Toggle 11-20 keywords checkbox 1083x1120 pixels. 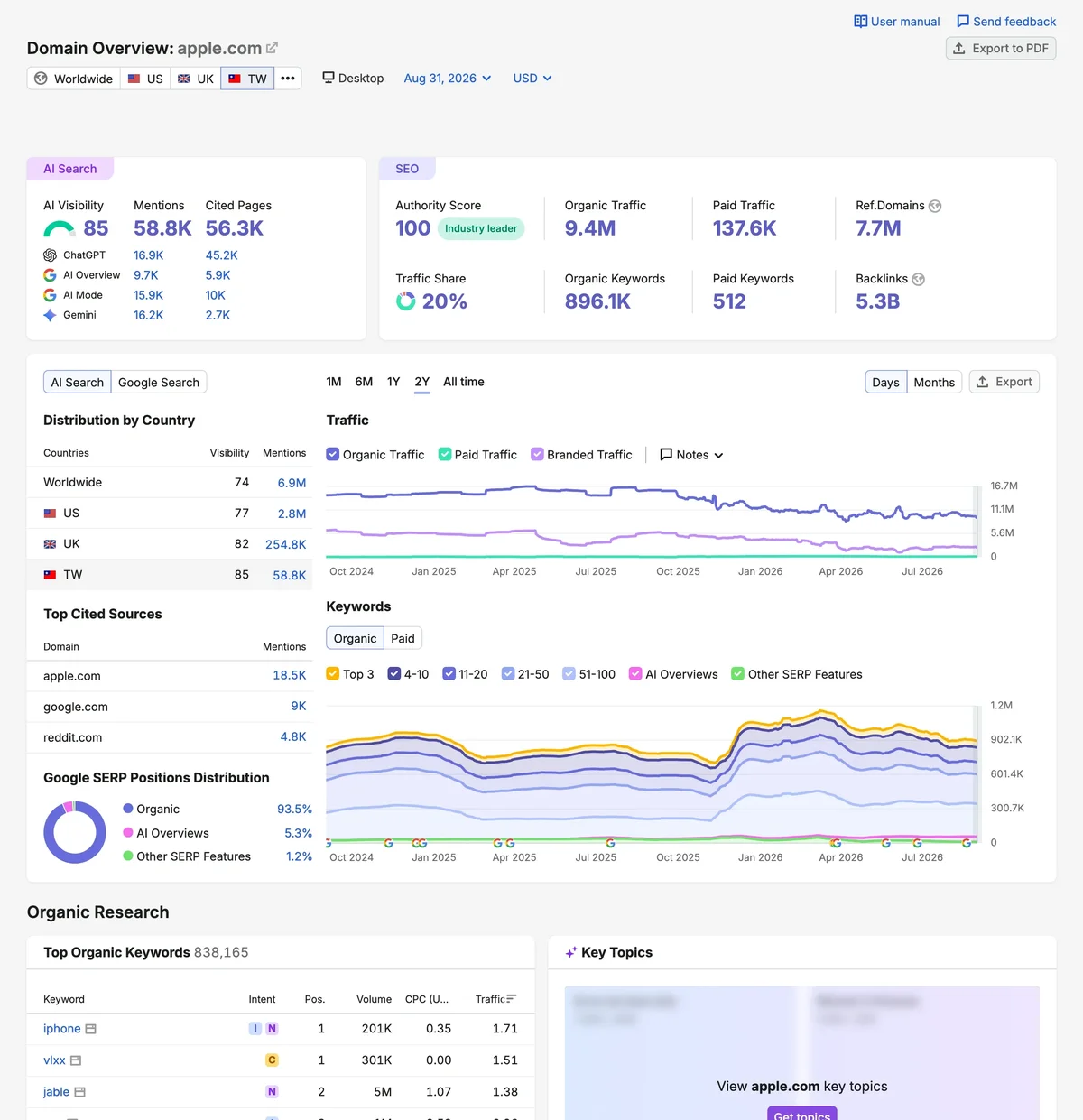449,674
